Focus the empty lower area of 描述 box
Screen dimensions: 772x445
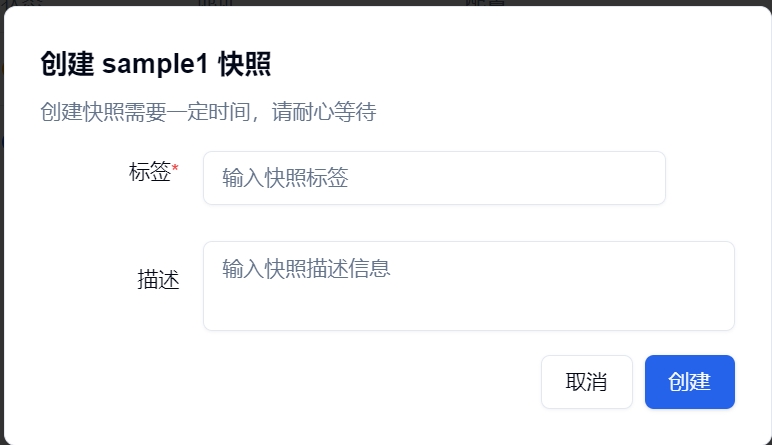(x=469, y=310)
